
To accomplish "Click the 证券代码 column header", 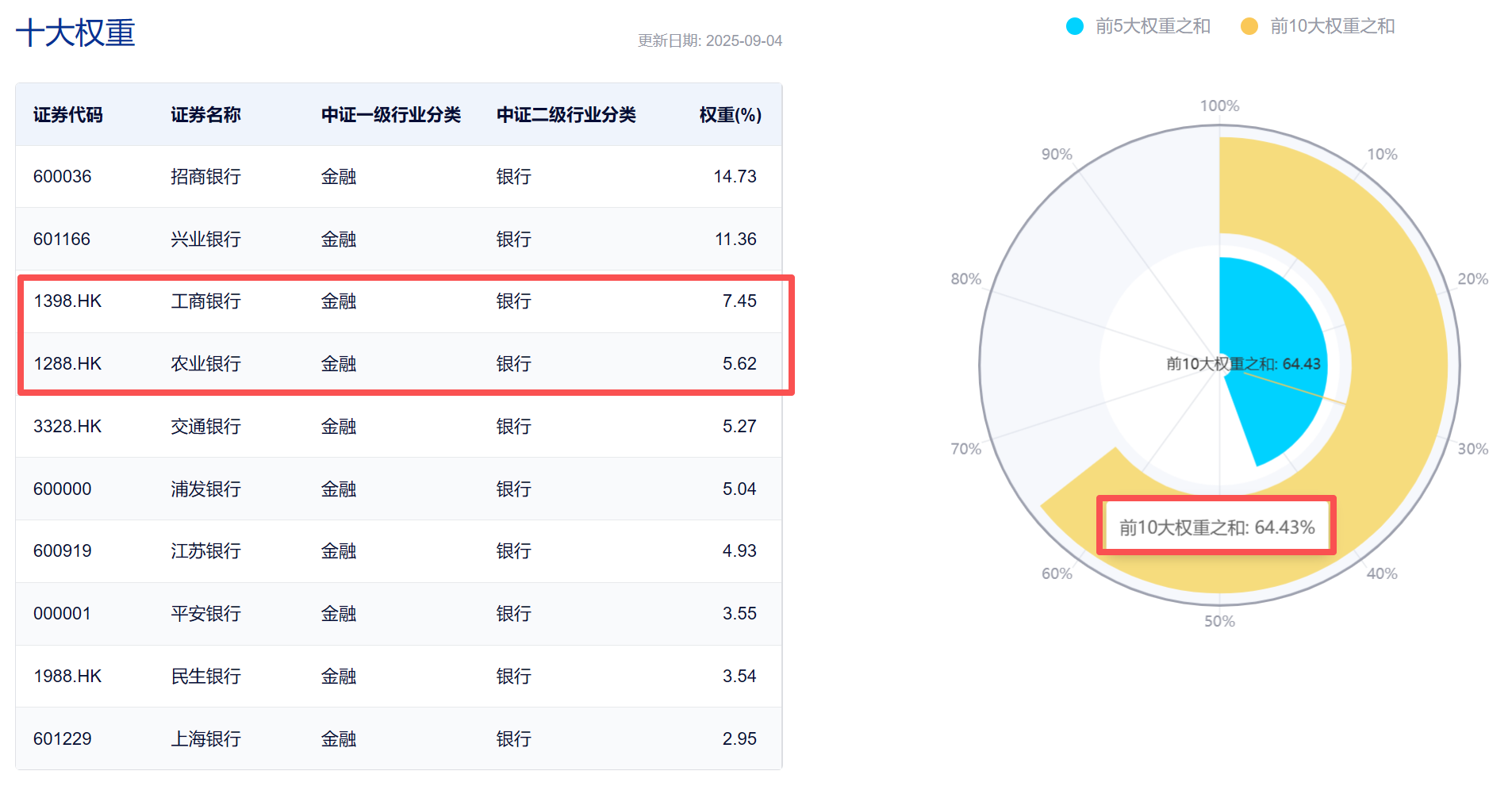I will pos(68,115).
